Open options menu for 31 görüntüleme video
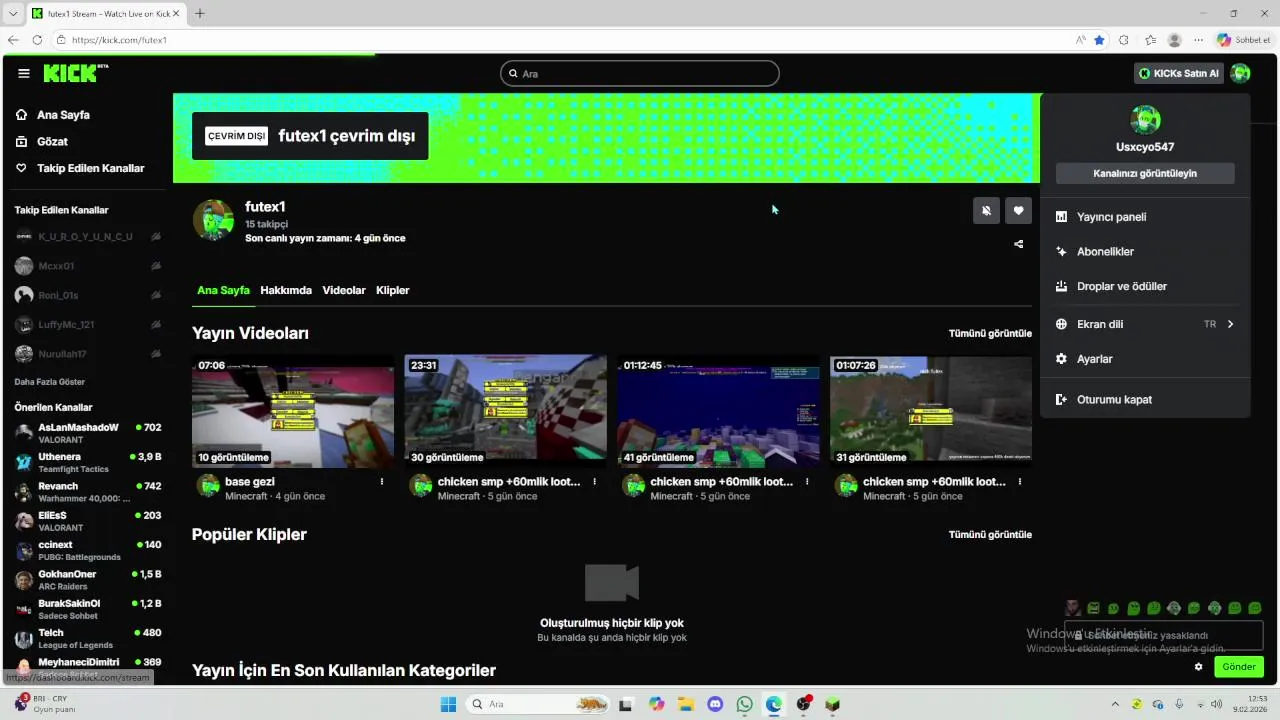Screen dimensions: 1280x720 pos(1020,481)
